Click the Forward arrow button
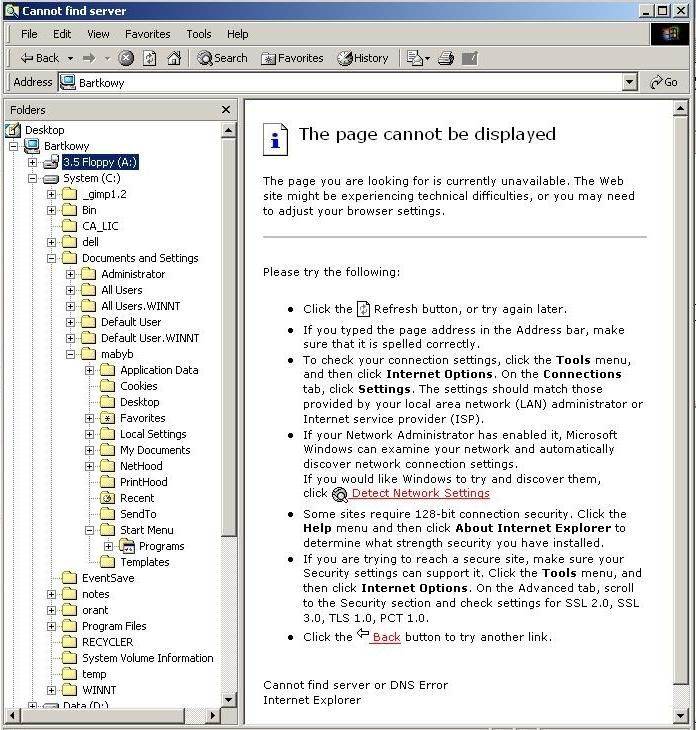696x730 pixels. click(x=89, y=58)
